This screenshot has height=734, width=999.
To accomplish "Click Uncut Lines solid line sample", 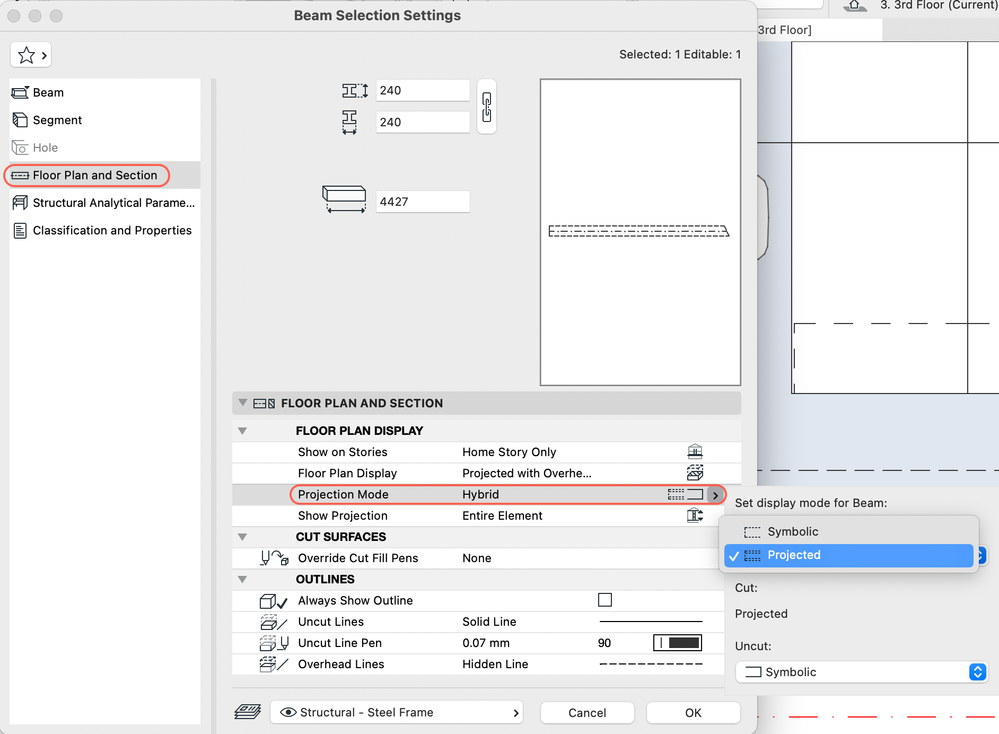I will tap(650, 621).
